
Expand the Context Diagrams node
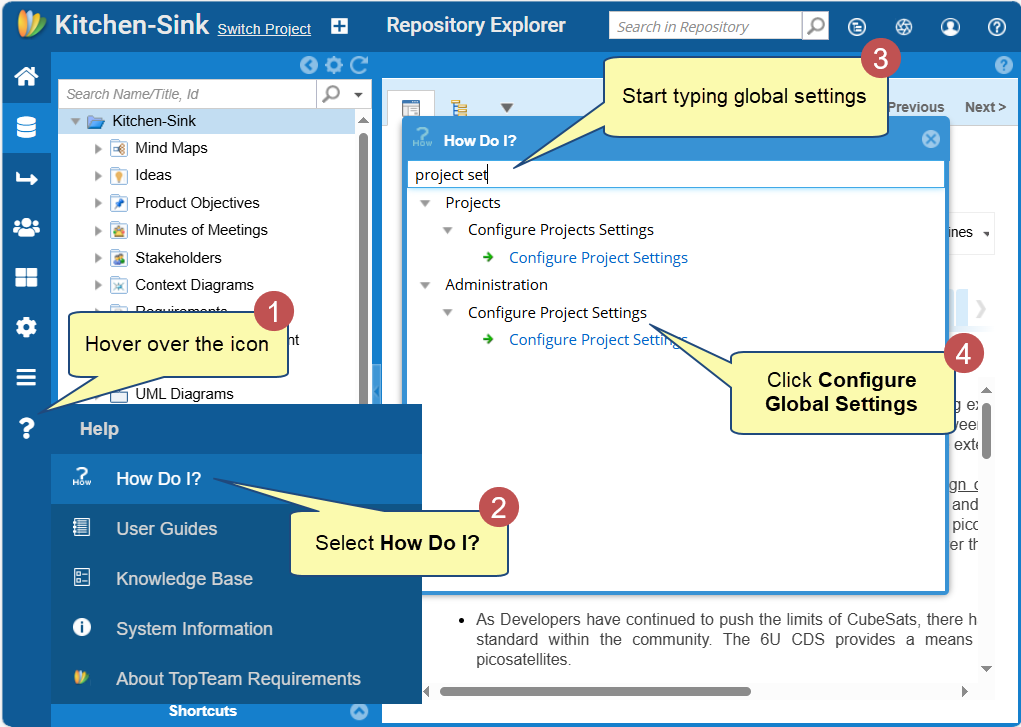coord(98,285)
